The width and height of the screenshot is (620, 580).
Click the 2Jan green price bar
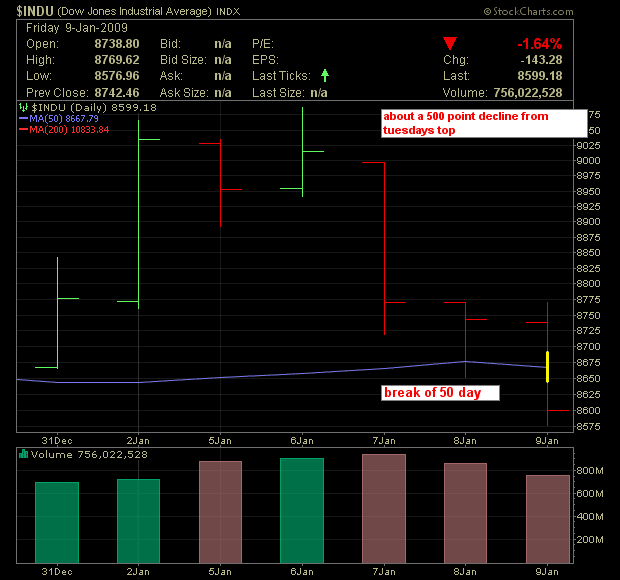(138, 214)
